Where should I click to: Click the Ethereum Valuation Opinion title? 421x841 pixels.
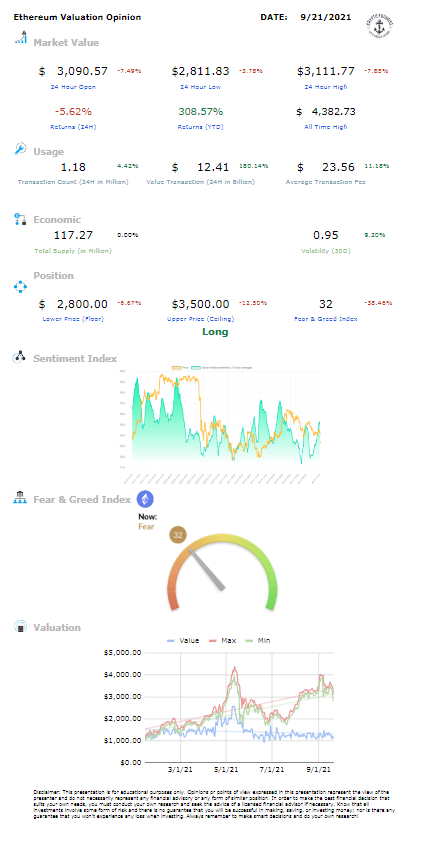(77, 17)
